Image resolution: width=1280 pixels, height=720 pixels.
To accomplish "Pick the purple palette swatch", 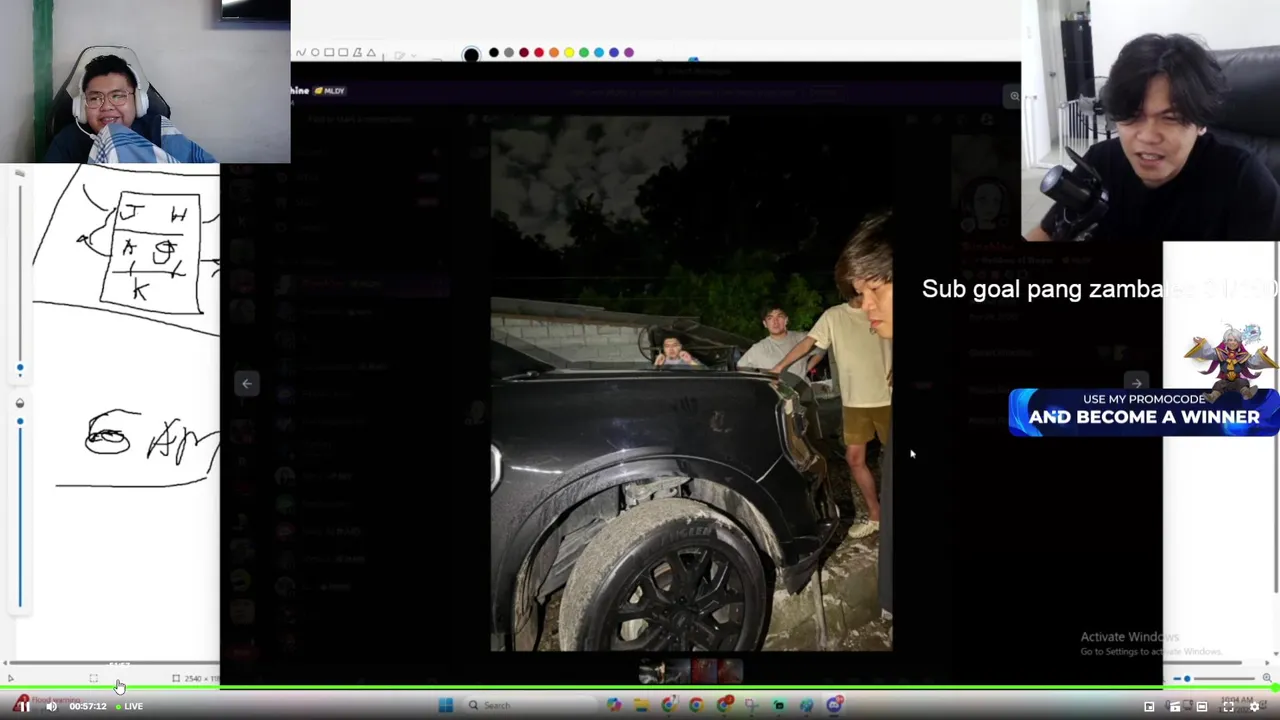I will [629, 52].
